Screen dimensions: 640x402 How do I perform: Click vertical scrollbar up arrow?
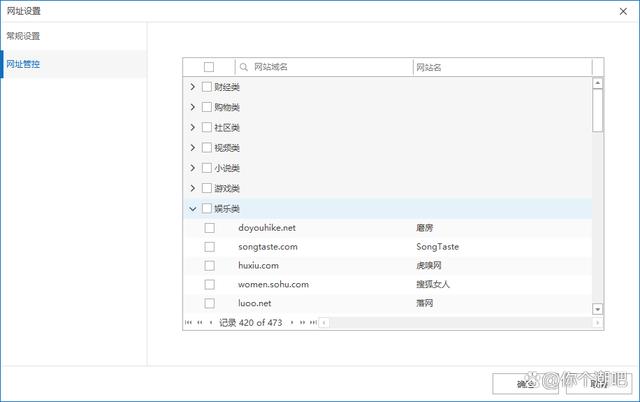598,83
